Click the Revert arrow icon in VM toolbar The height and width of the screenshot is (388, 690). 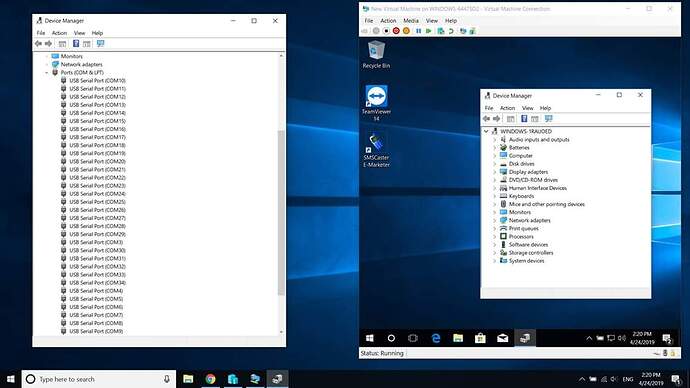451,31
